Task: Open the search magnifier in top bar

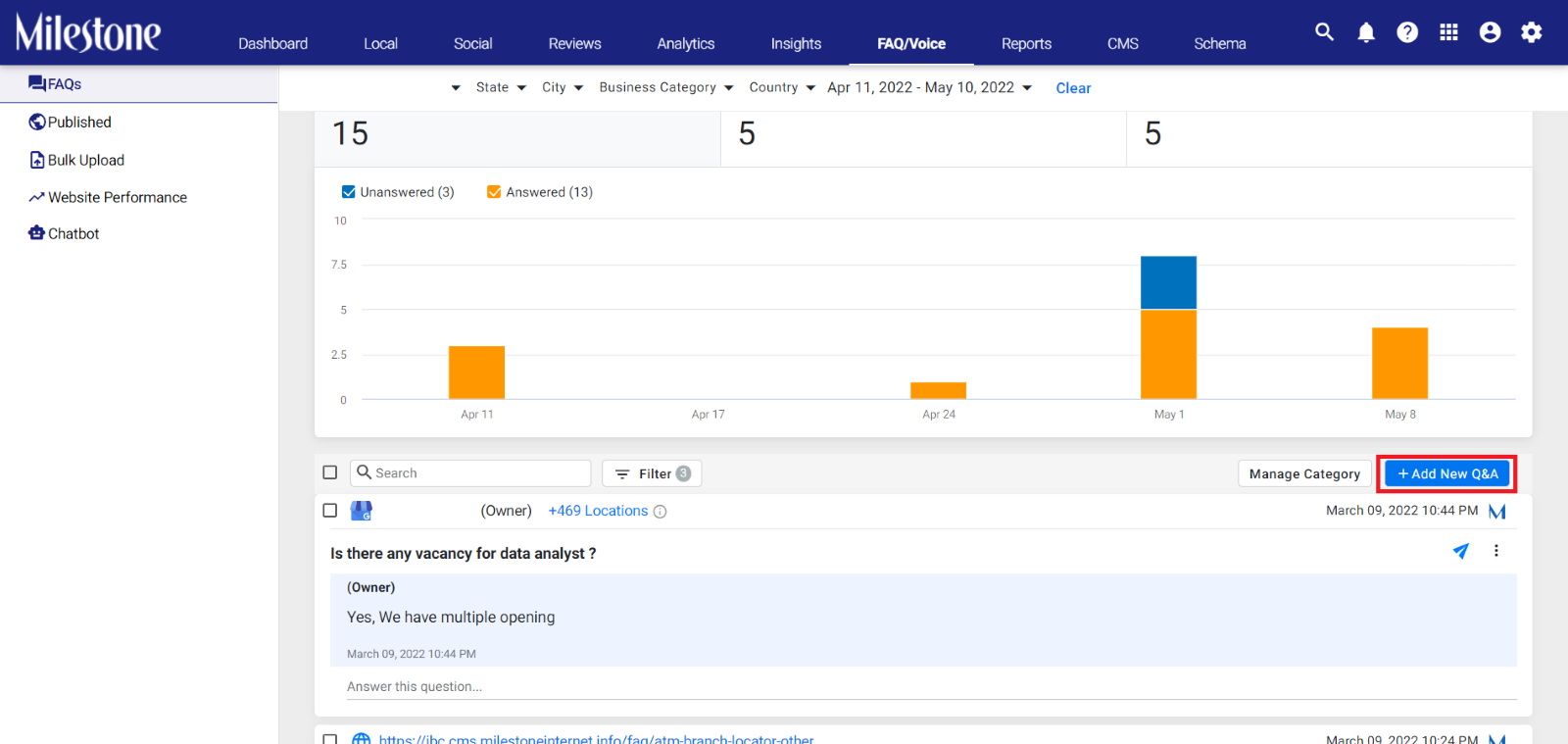Action: tap(1324, 32)
